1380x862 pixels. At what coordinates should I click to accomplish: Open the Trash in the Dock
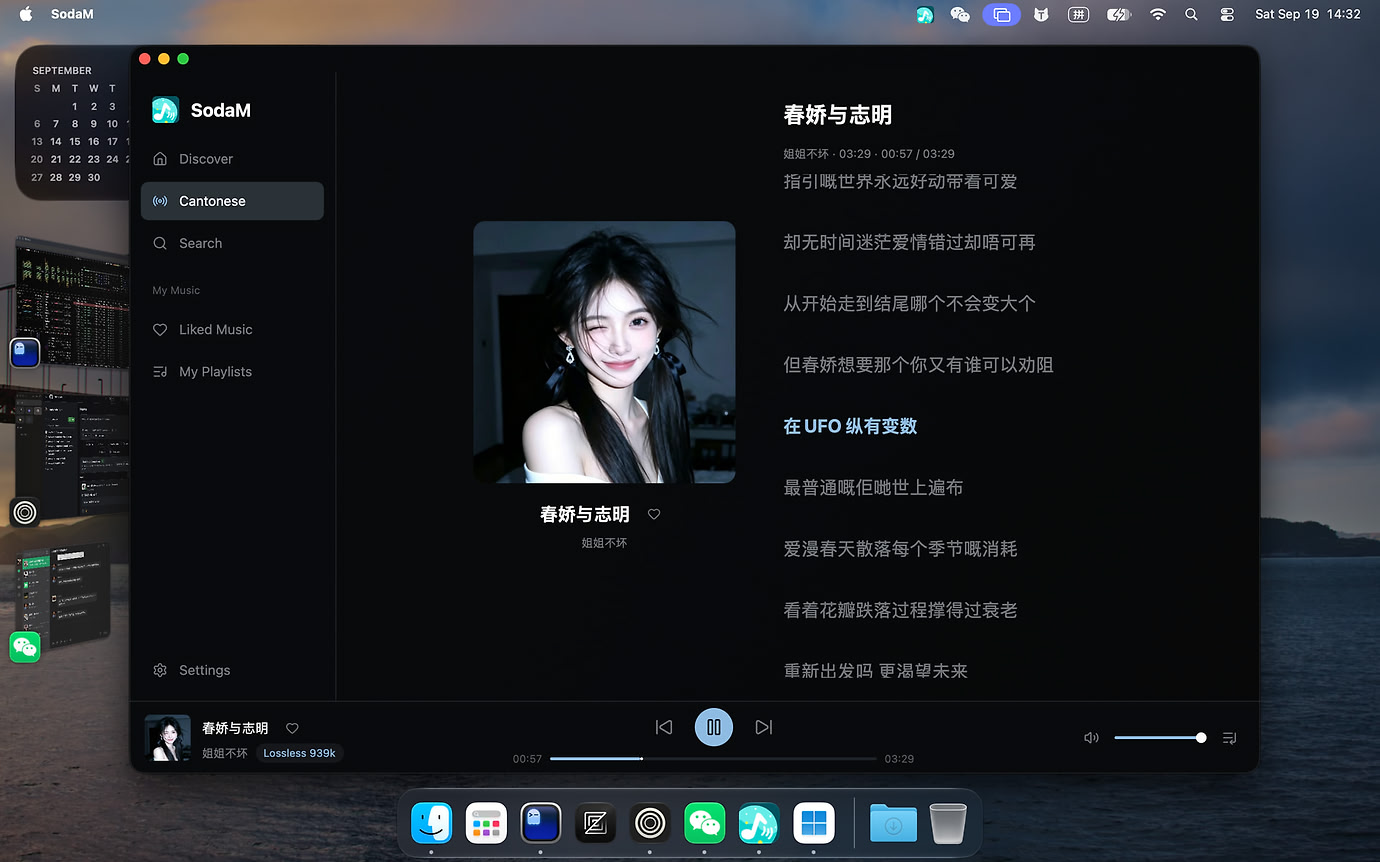pyautogui.click(x=948, y=824)
